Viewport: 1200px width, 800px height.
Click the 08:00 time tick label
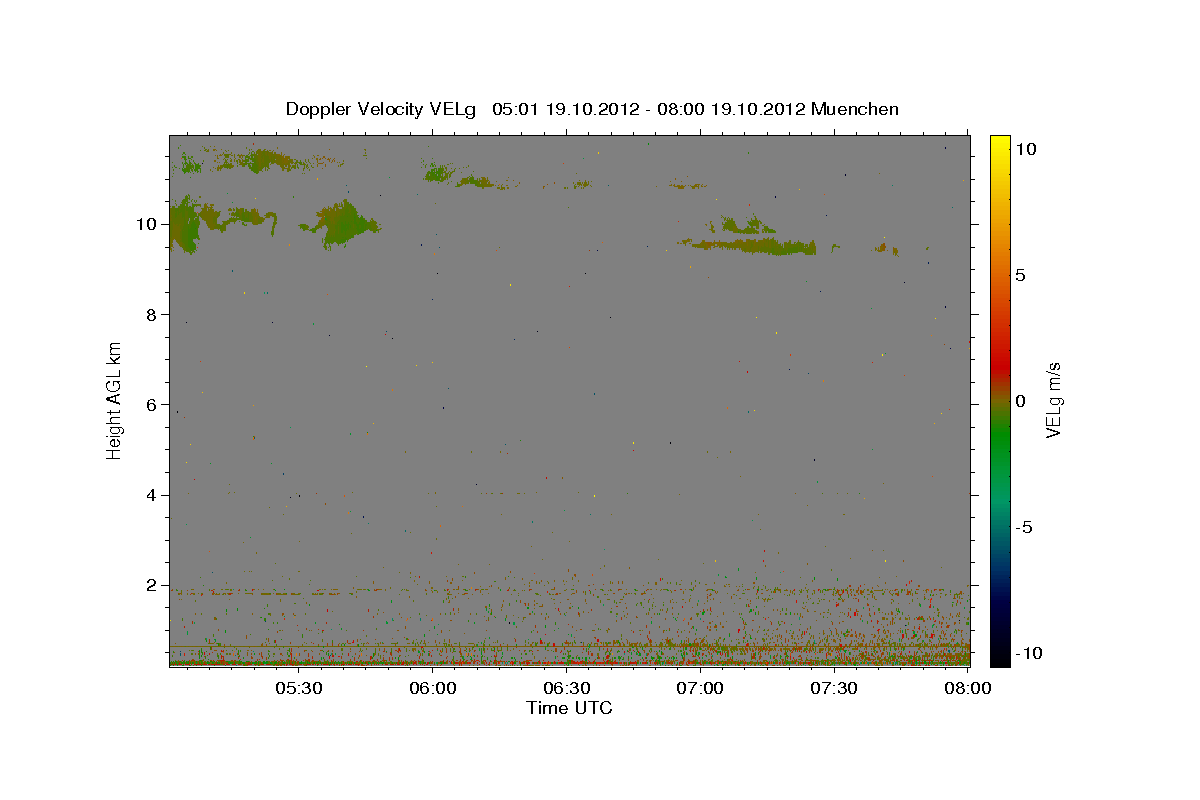pos(967,688)
